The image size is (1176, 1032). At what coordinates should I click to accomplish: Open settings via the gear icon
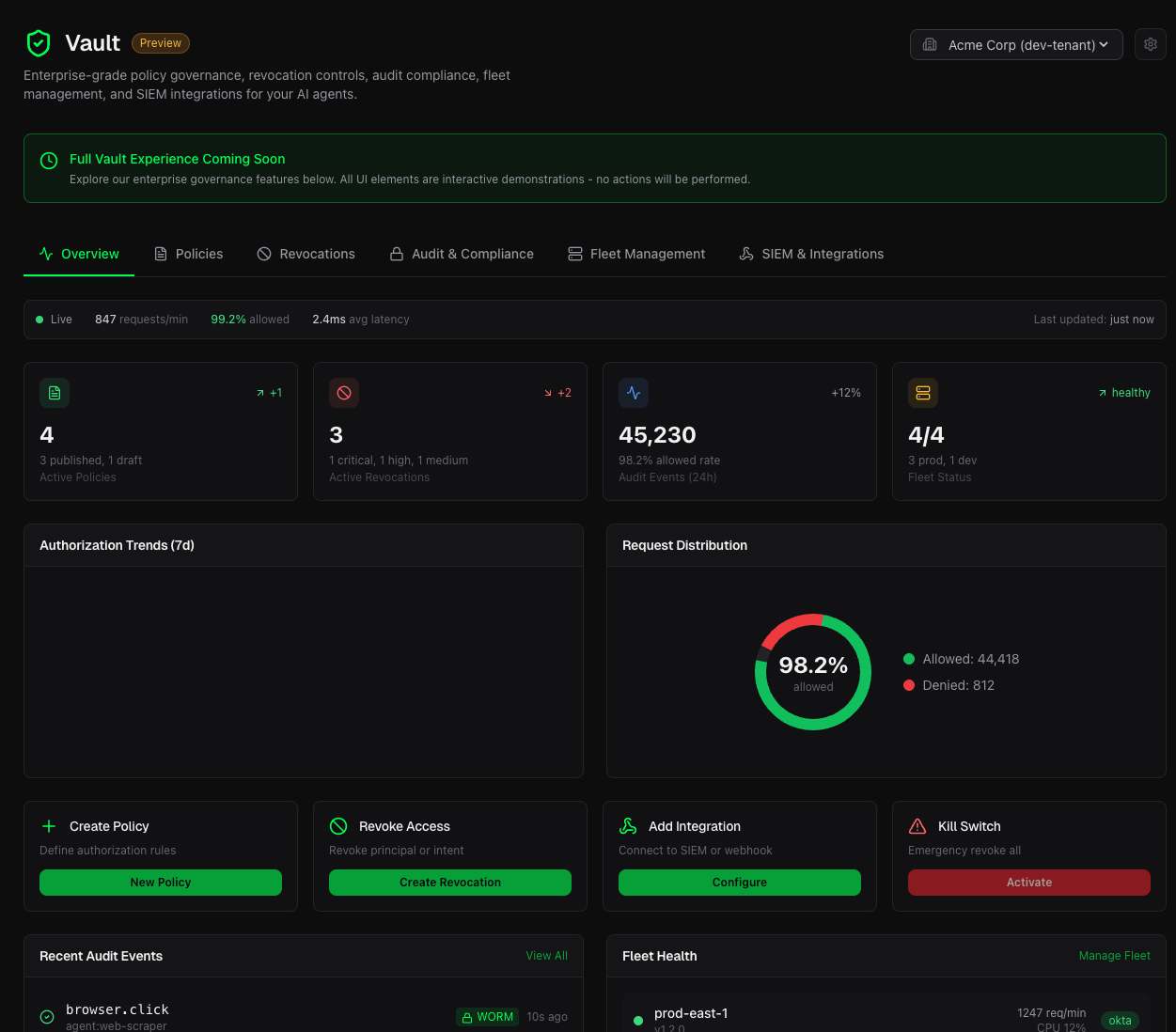click(x=1150, y=44)
